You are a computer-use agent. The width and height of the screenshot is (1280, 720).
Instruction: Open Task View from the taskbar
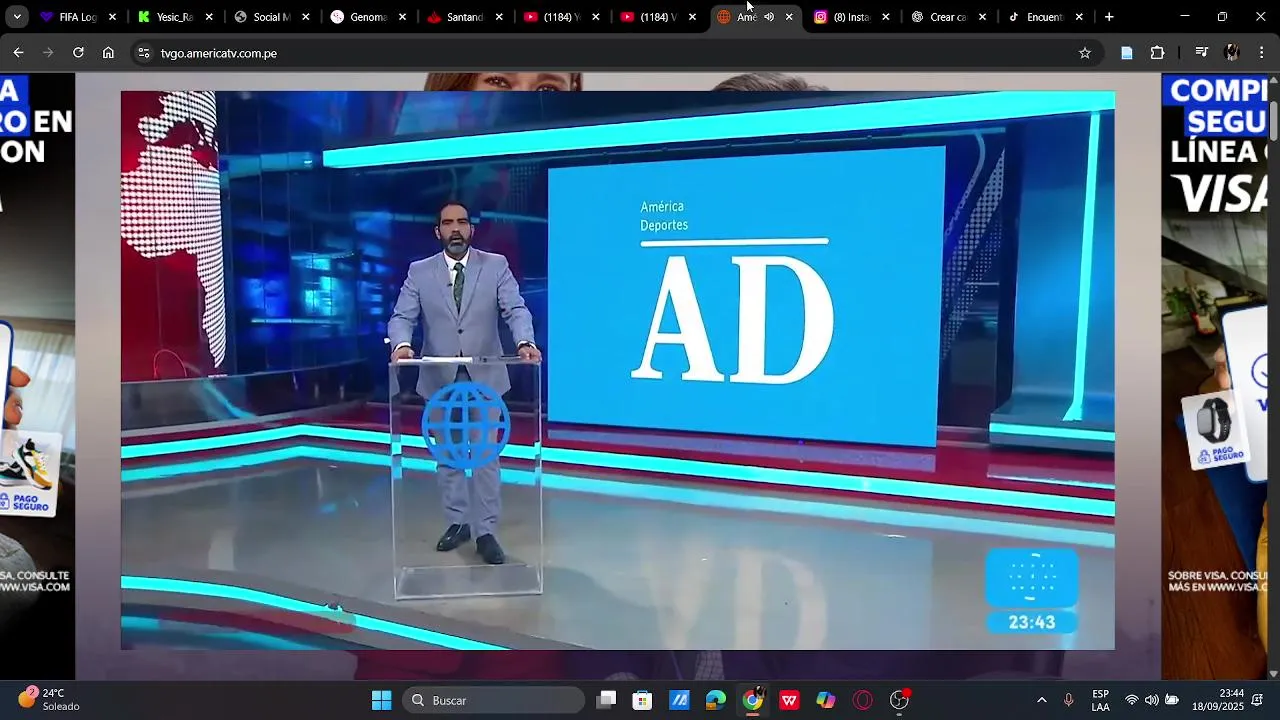(x=606, y=700)
